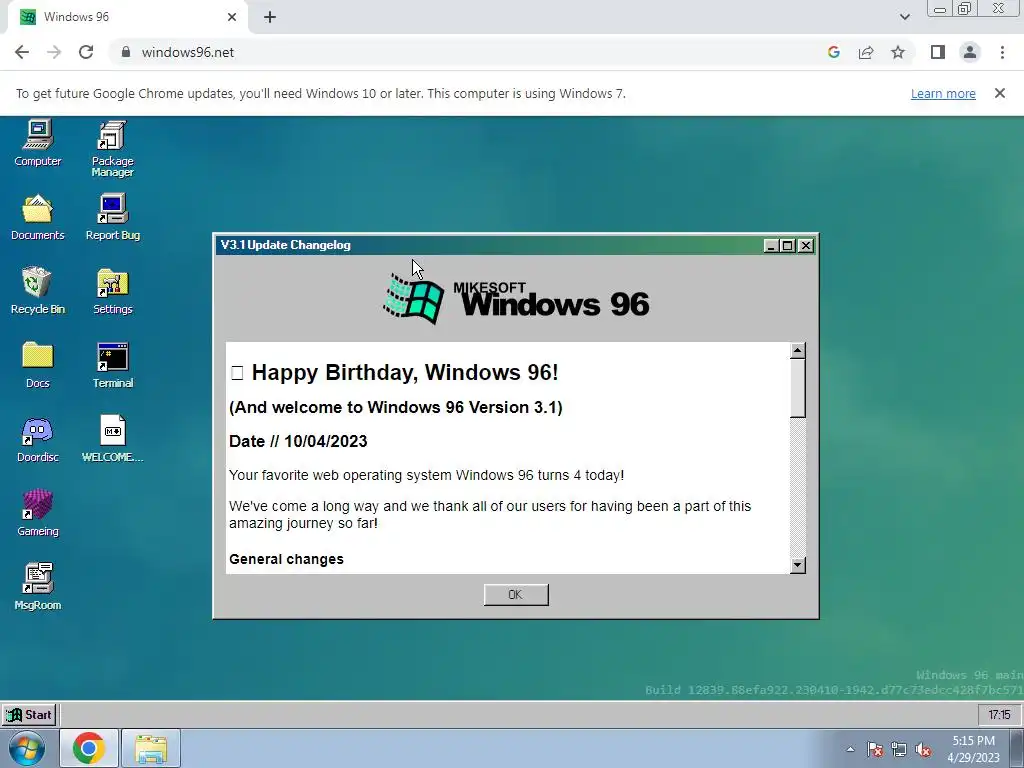1024x768 pixels.
Task: Click the 'Happy Birthday, Windows 96!' heading
Action: point(405,372)
